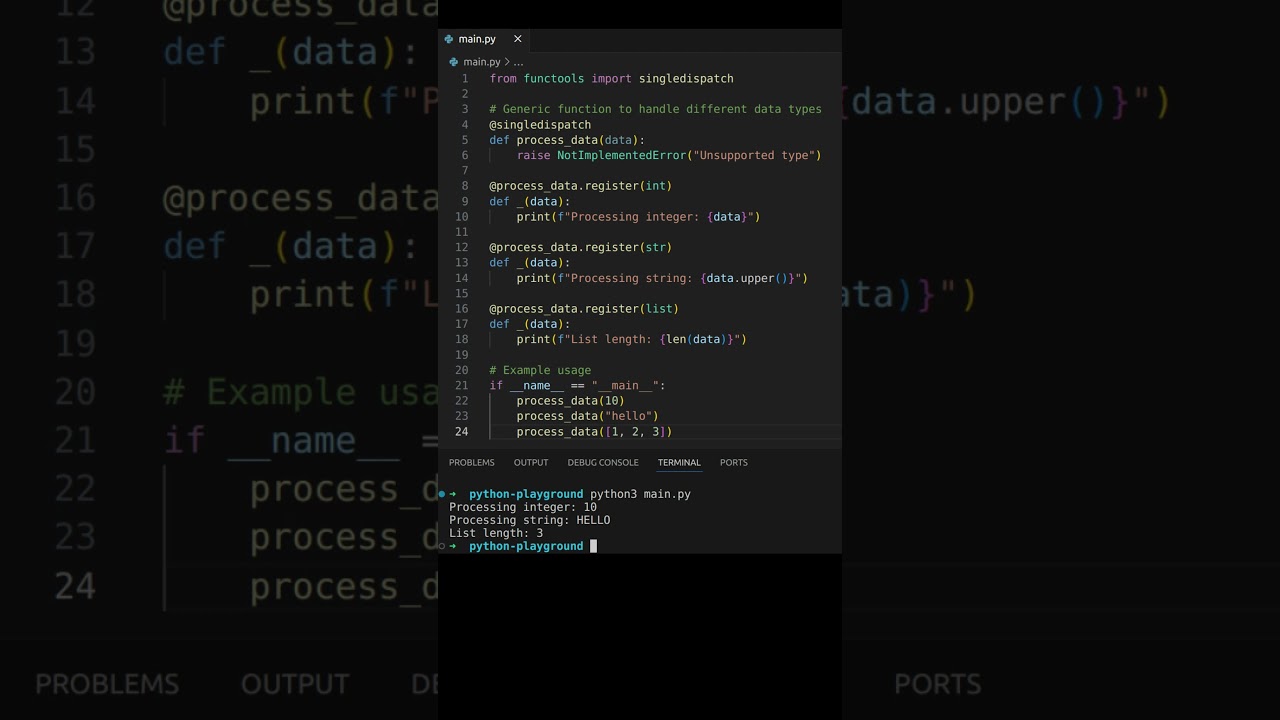Click the blue command-status dot beside the python3 prompt
1280x720 pixels.
(x=442, y=494)
